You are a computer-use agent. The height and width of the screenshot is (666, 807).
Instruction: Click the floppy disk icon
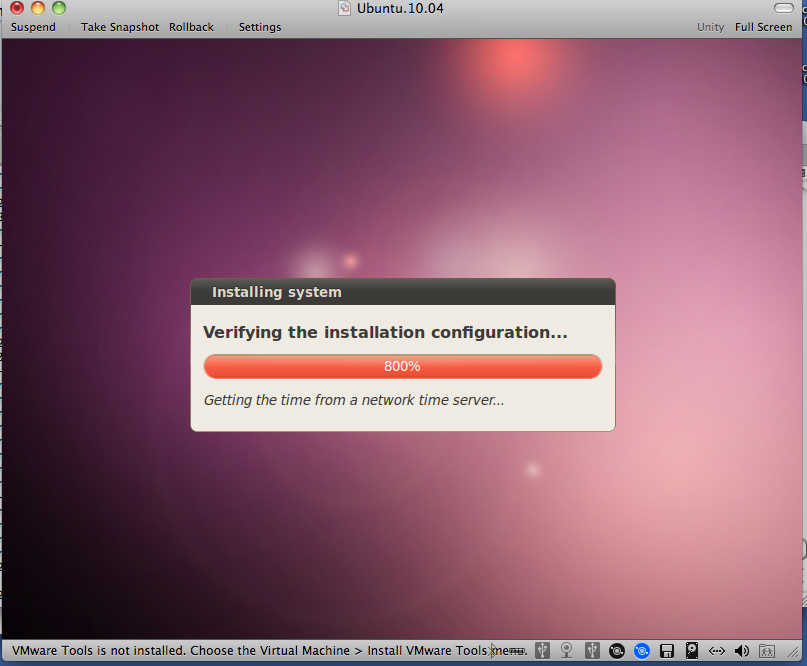click(667, 652)
